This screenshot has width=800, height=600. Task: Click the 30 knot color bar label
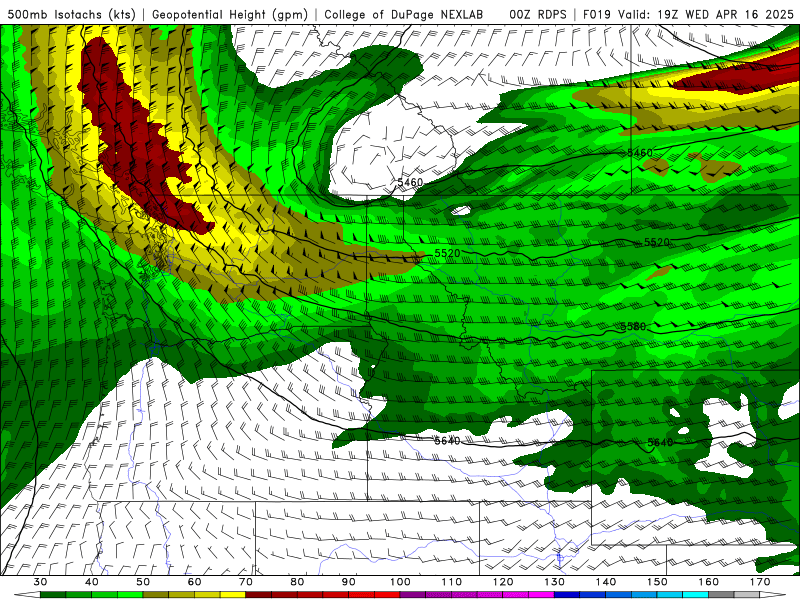coord(40,582)
